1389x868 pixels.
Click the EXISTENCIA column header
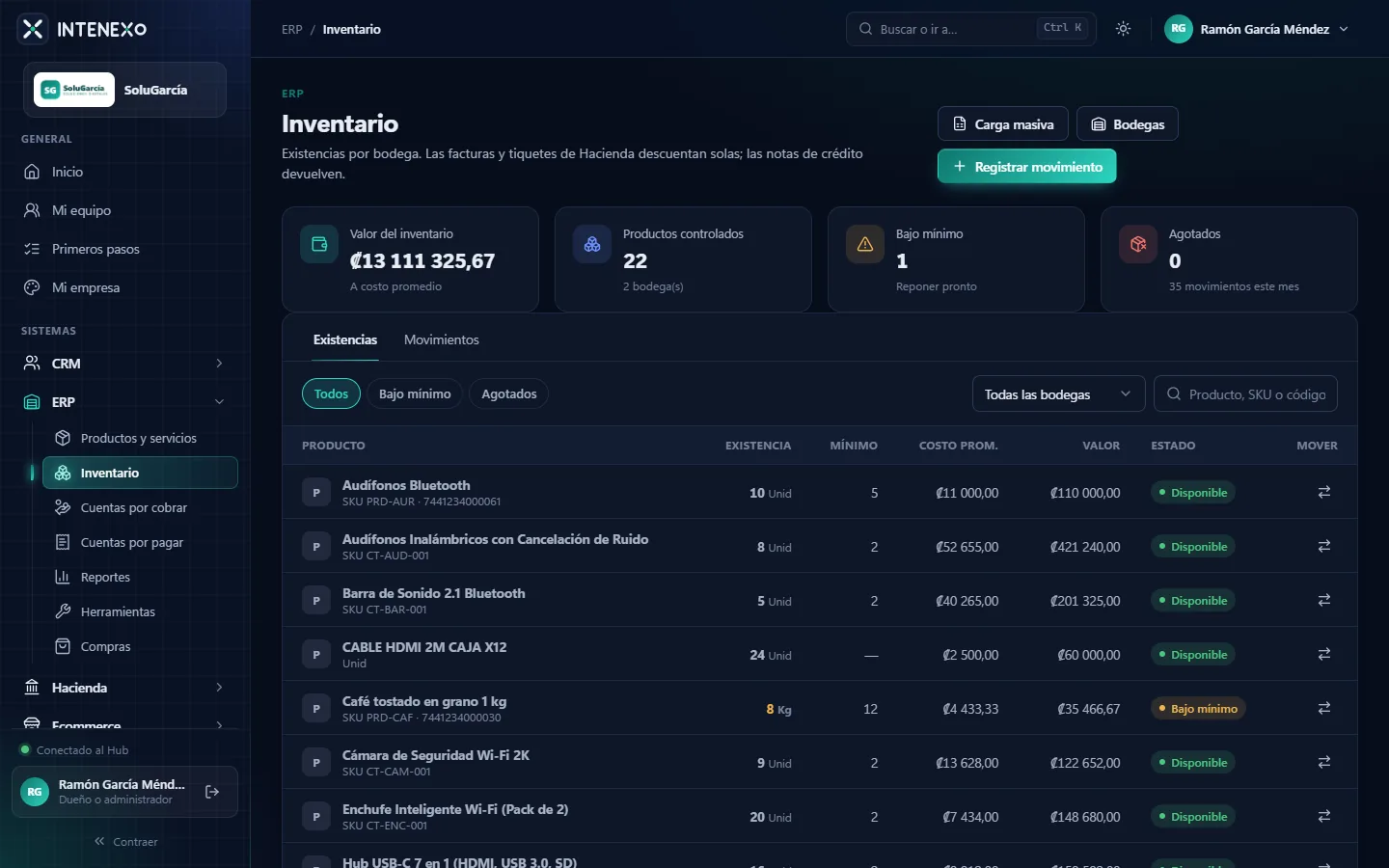click(758, 446)
